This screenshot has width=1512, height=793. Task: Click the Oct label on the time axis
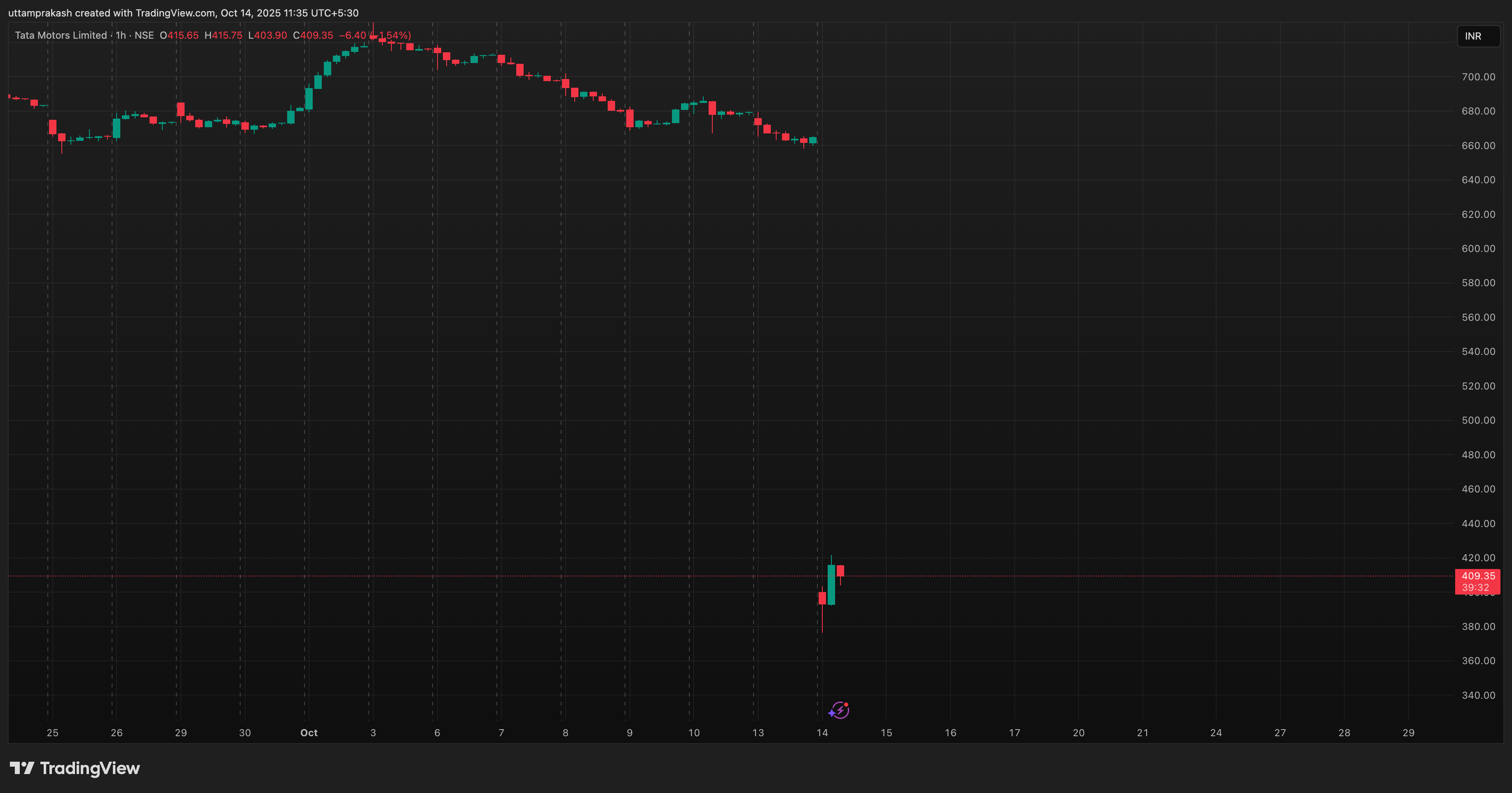[309, 732]
